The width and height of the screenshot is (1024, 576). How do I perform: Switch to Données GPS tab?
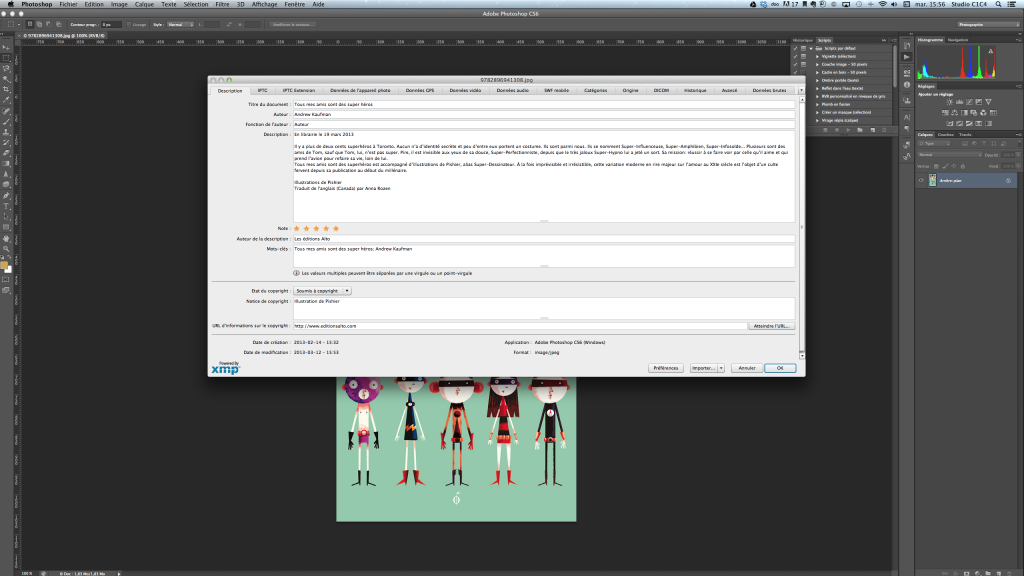click(420, 90)
